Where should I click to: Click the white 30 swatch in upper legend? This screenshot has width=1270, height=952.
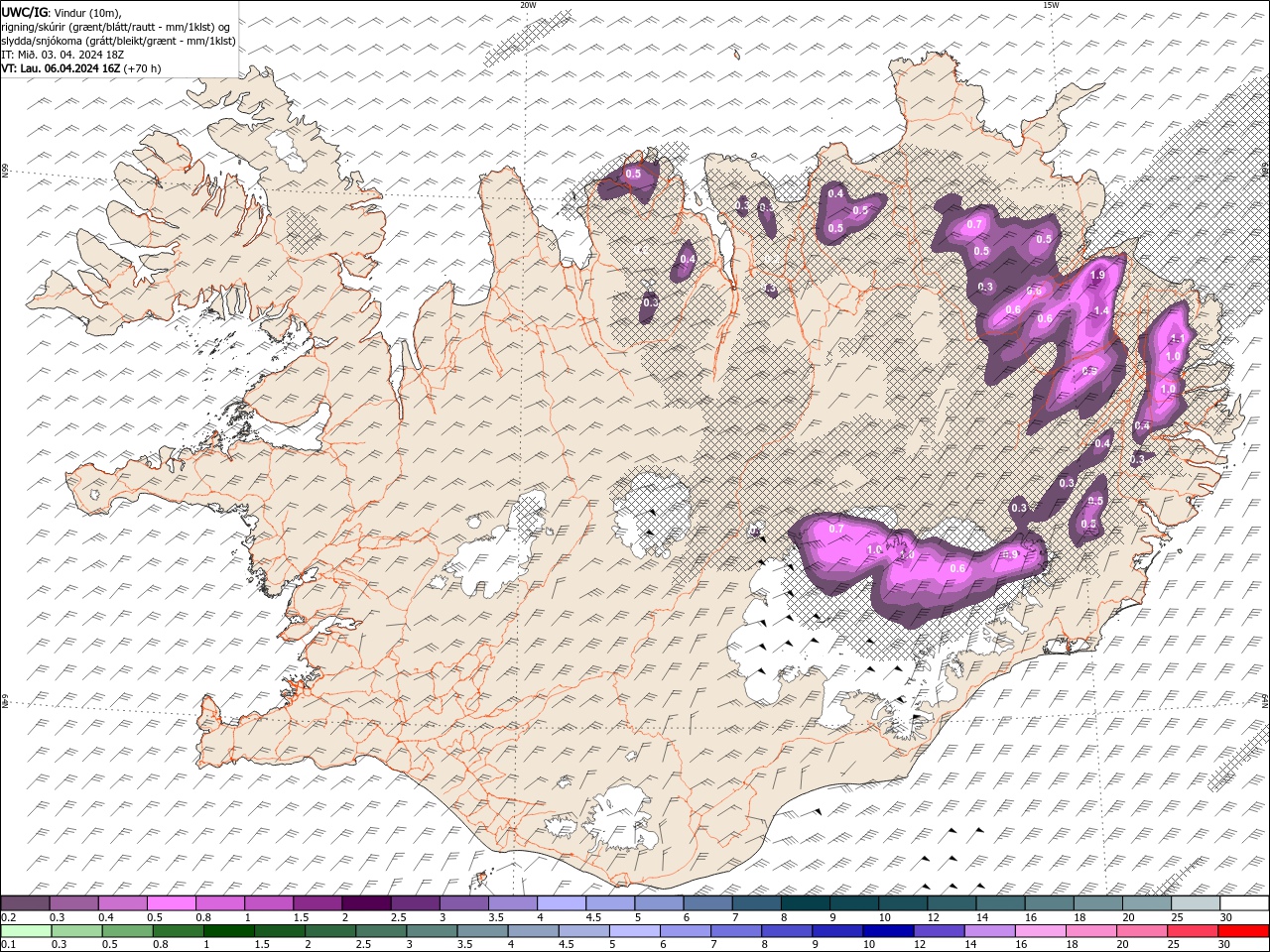click(x=1244, y=903)
